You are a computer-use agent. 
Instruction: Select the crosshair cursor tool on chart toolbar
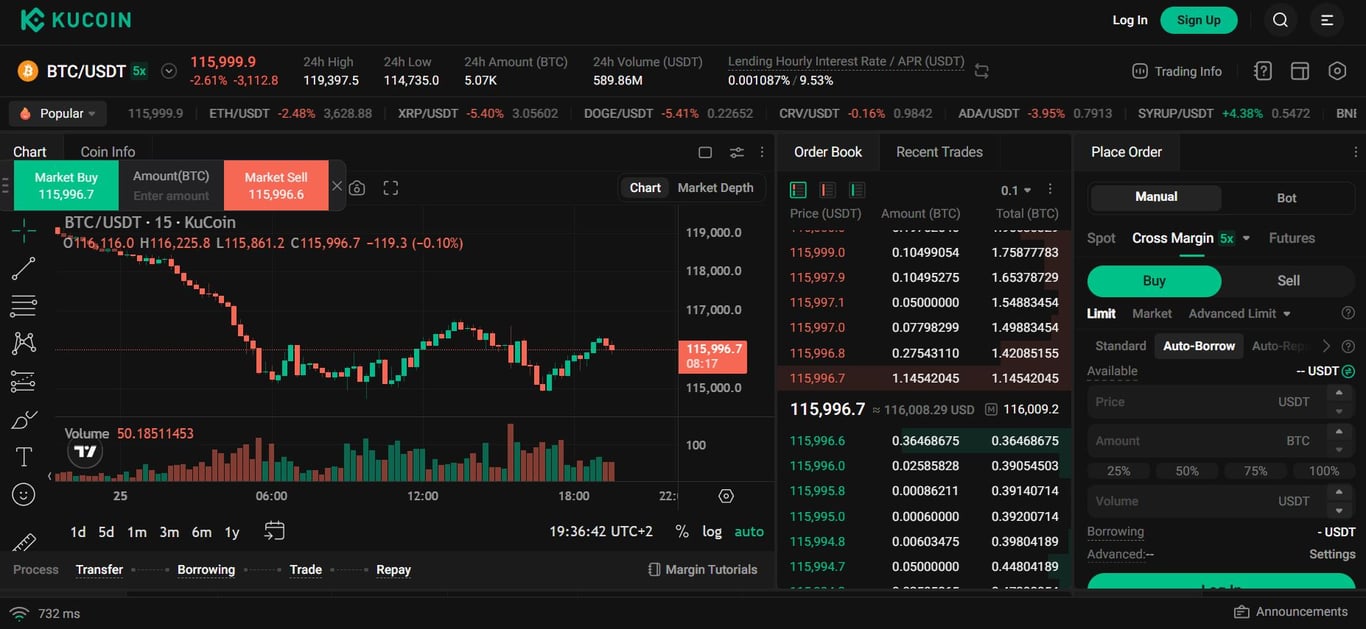(22, 230)
